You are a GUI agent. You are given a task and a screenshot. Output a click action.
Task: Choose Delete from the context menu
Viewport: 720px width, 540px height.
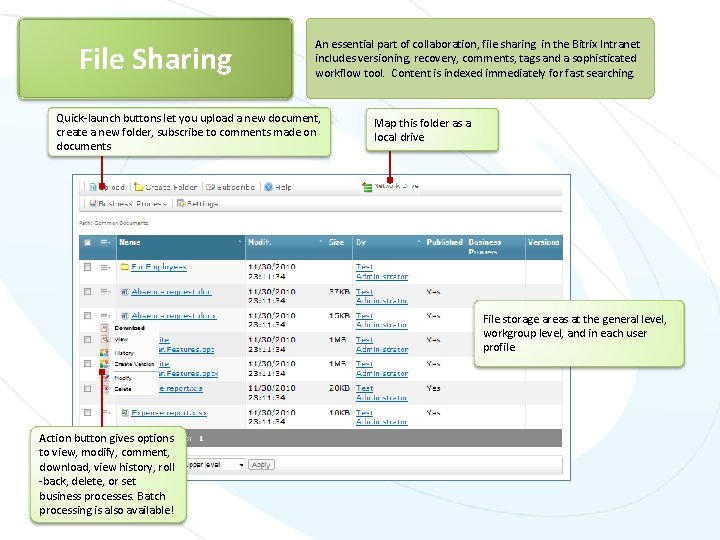[x=123, y=389]
